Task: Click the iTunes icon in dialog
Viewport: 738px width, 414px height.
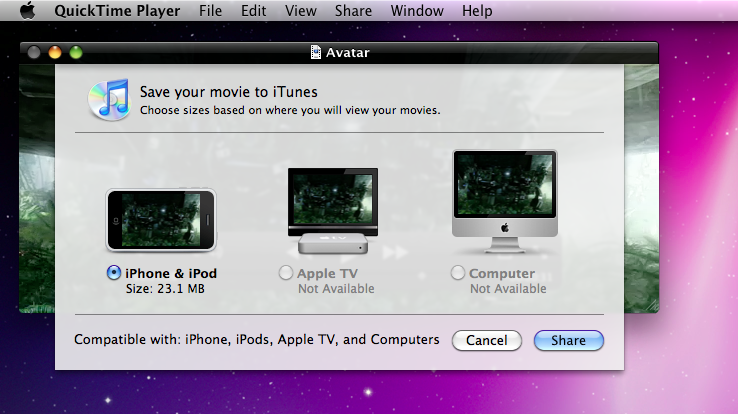Action: click(109, 100)
